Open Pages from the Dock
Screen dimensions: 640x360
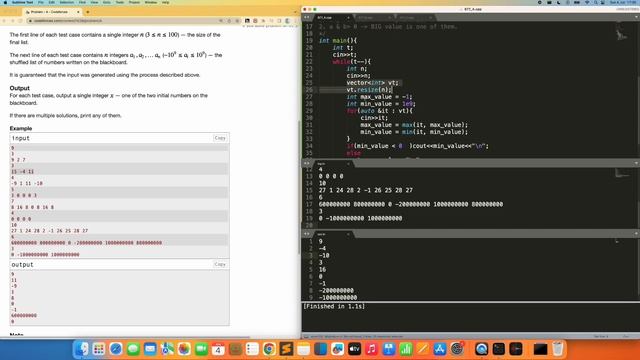[423, 349]
